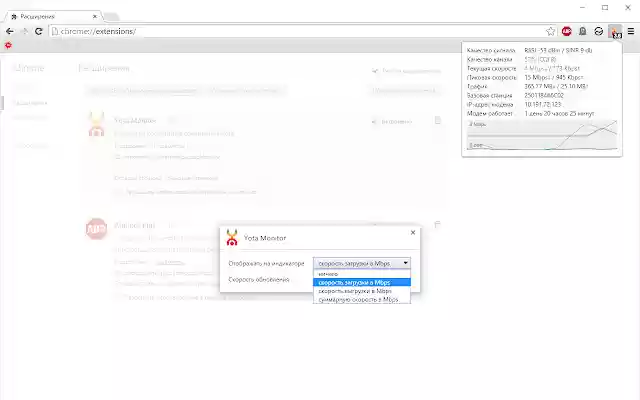This screenshot has width=640, height=400.
Task: Maximize the Chrome window
Action: [605, 7]
